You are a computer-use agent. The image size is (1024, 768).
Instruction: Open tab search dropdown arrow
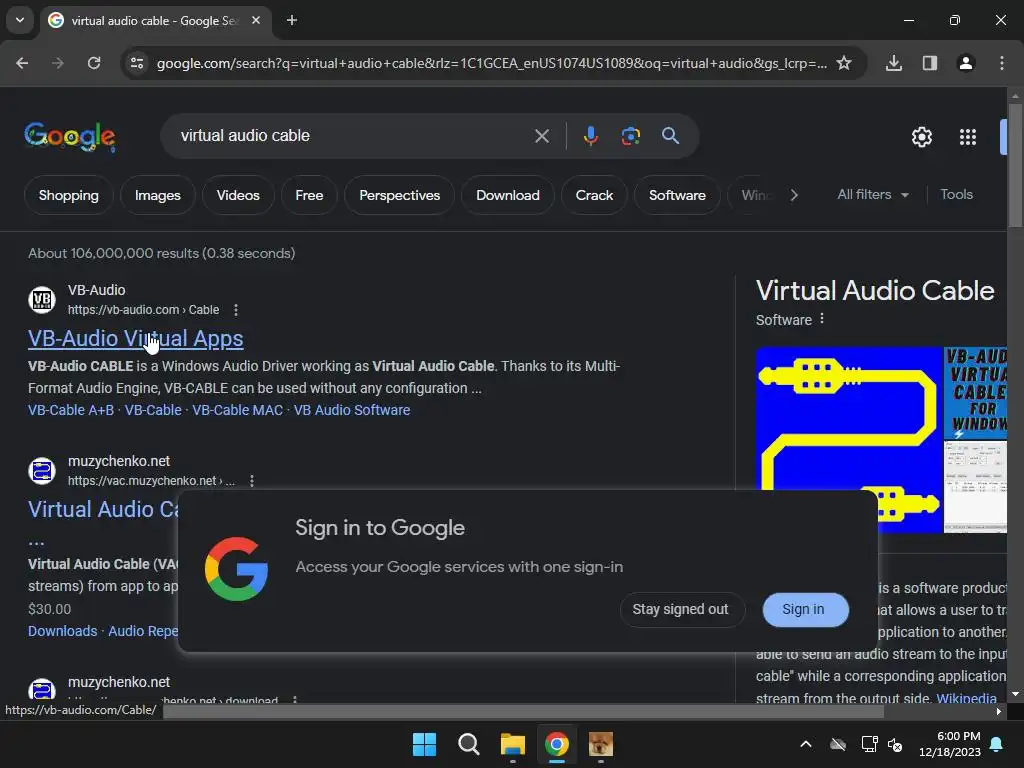(x=20, y=20)
